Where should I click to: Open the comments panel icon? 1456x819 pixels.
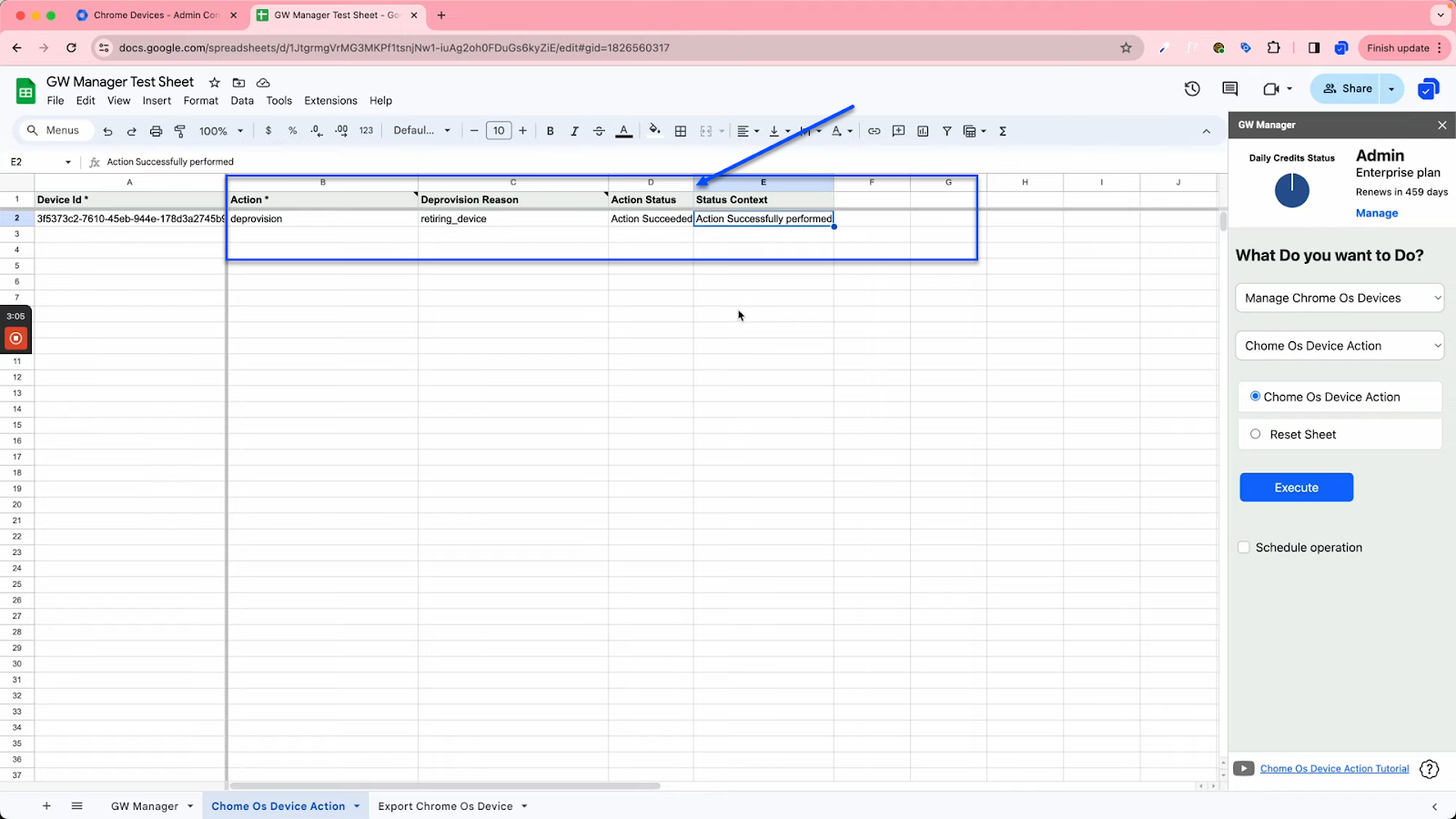(1230, 88)
